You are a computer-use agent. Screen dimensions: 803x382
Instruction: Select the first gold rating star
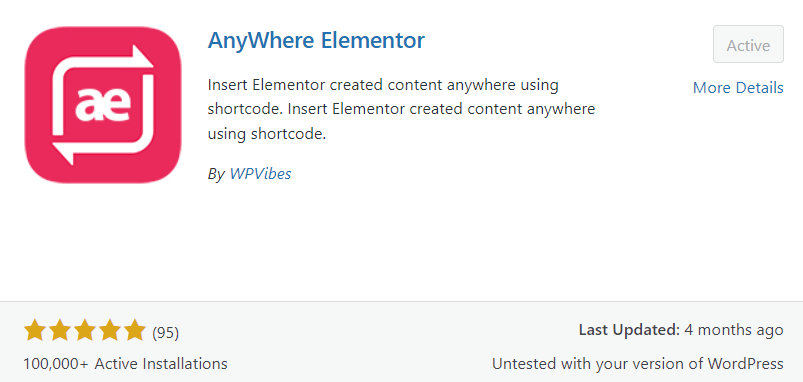[x=34, y=330]
